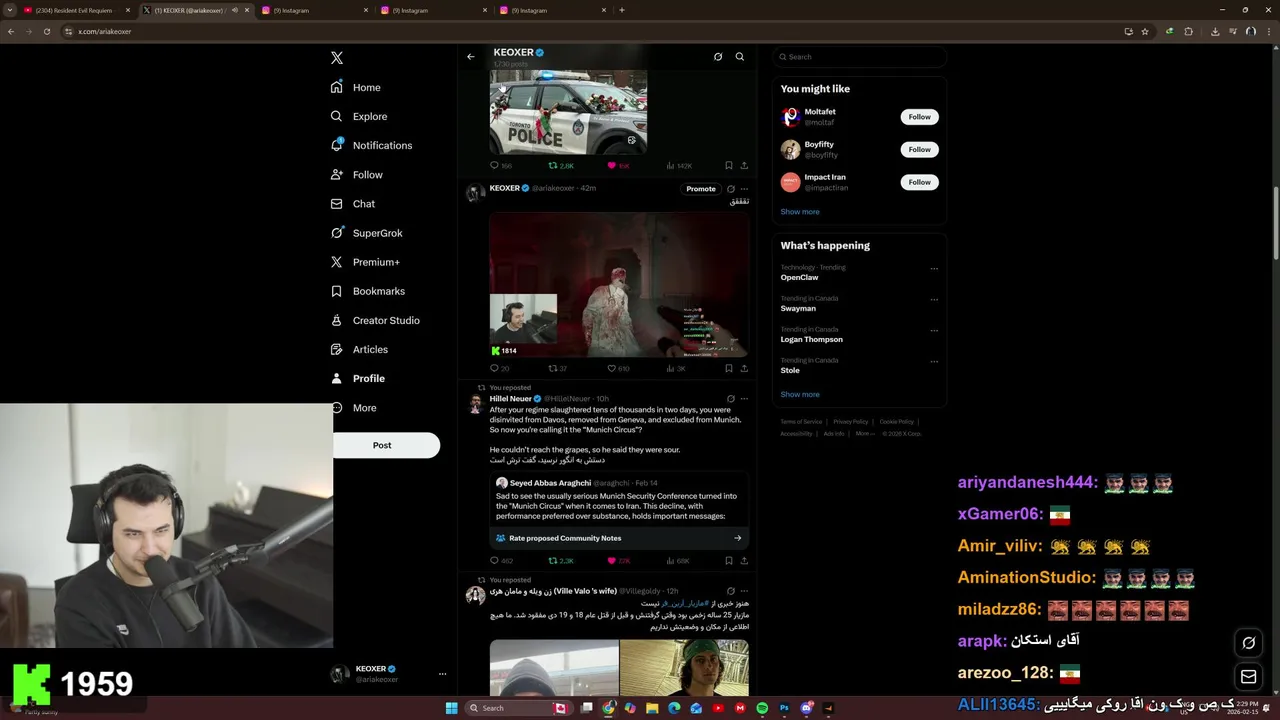
Task: Go back using profile header arrow
Action: pos(471,56)
